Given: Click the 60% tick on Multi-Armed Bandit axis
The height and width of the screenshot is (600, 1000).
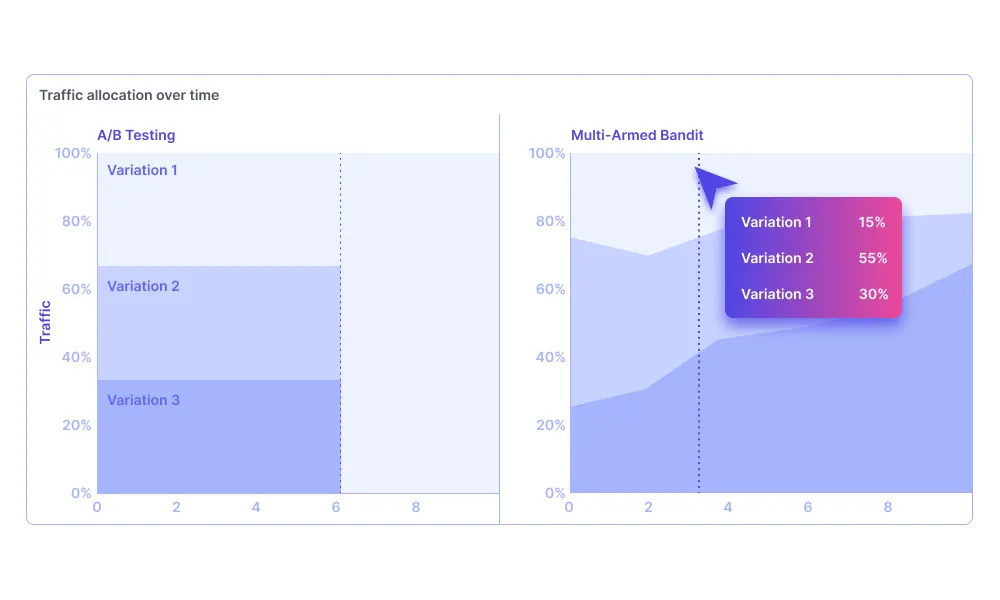Looking at the screenshot, I should [550, 289].
